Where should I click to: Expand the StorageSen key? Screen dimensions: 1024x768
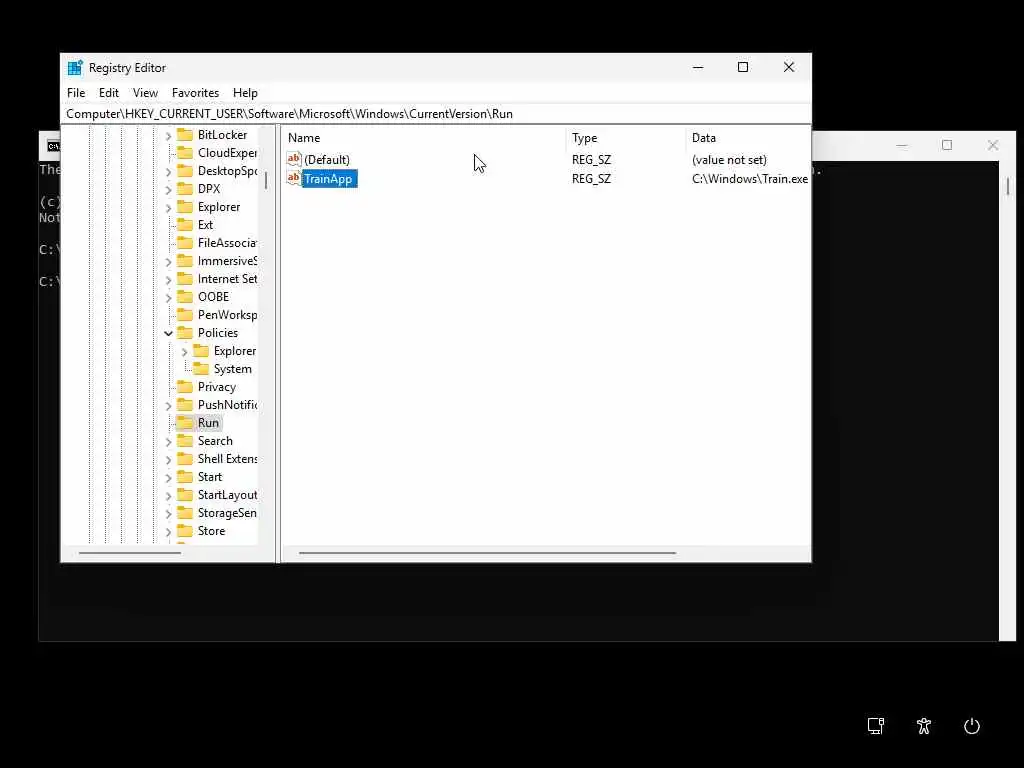coord(168,513)
